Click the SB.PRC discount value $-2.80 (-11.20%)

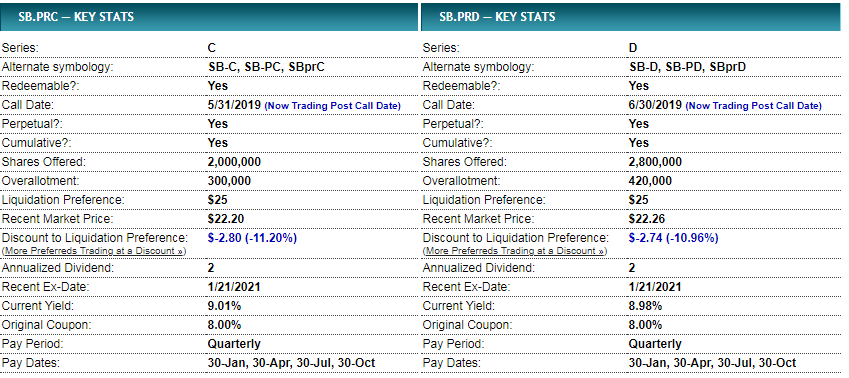[252, 238]
